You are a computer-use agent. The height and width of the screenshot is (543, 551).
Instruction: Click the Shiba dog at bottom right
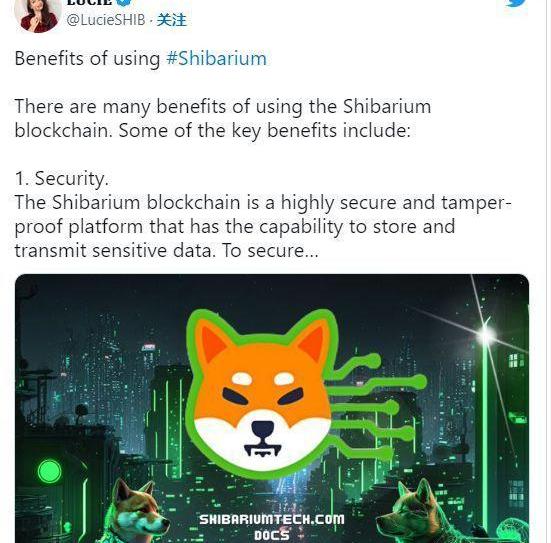[416, 512]
